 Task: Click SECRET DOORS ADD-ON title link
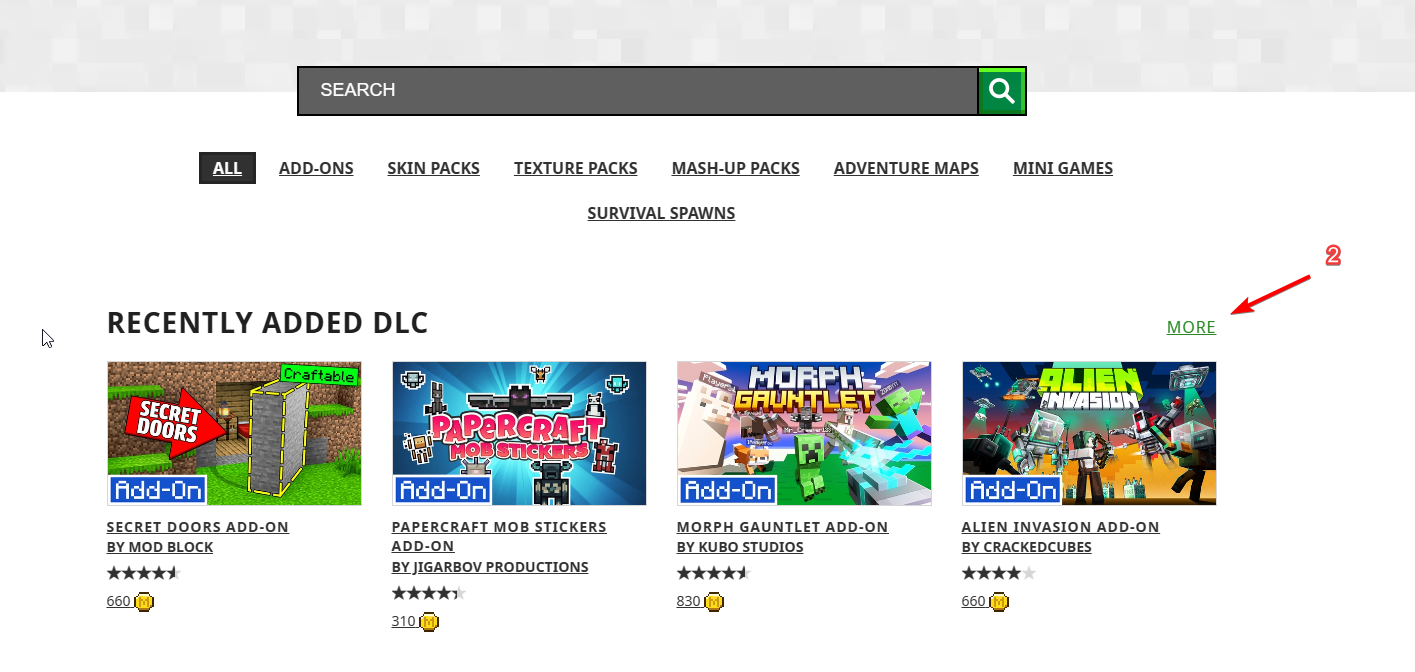point(198,527)
